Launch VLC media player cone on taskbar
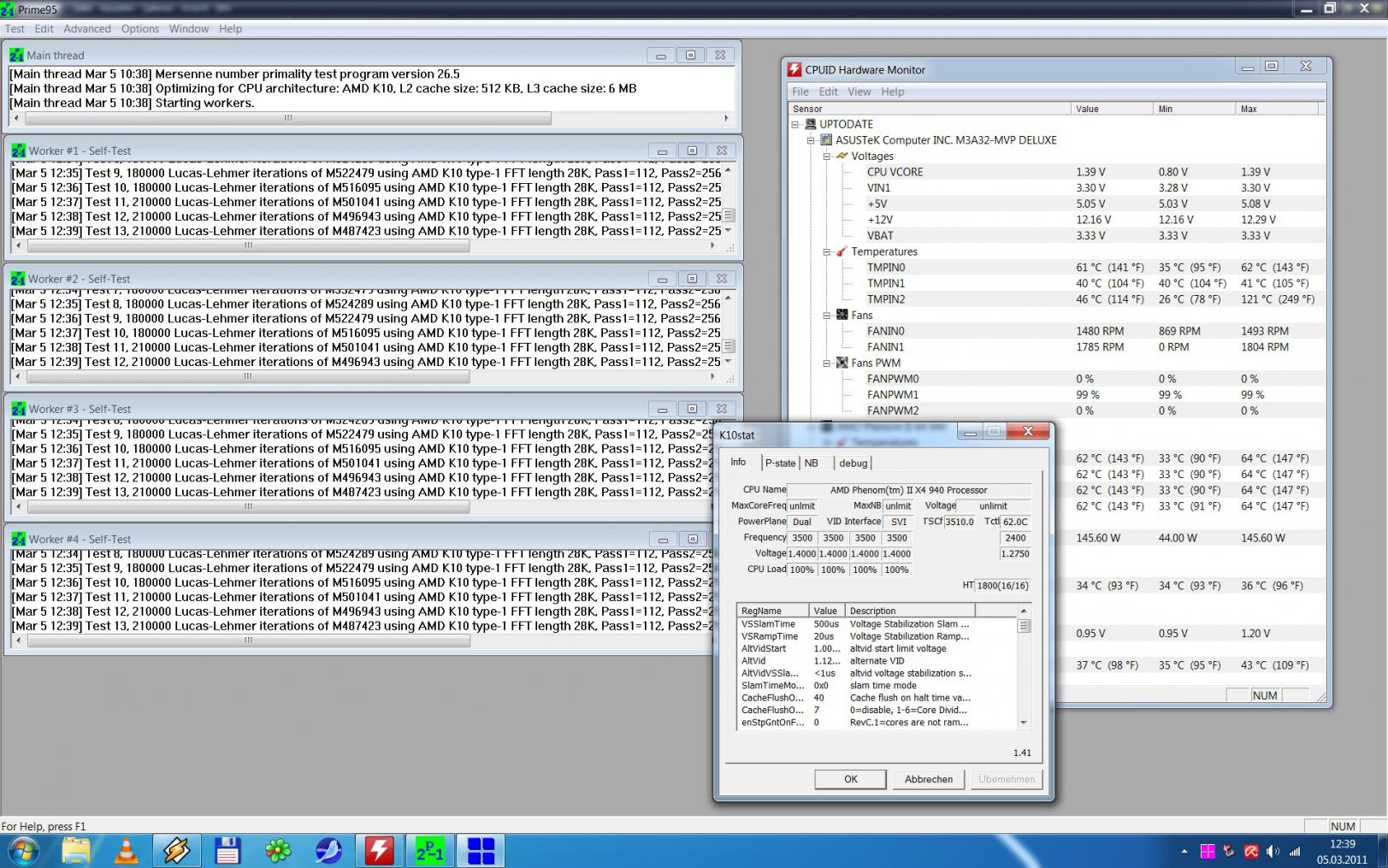Screen dimensions: 1388x868 (127, 851)
